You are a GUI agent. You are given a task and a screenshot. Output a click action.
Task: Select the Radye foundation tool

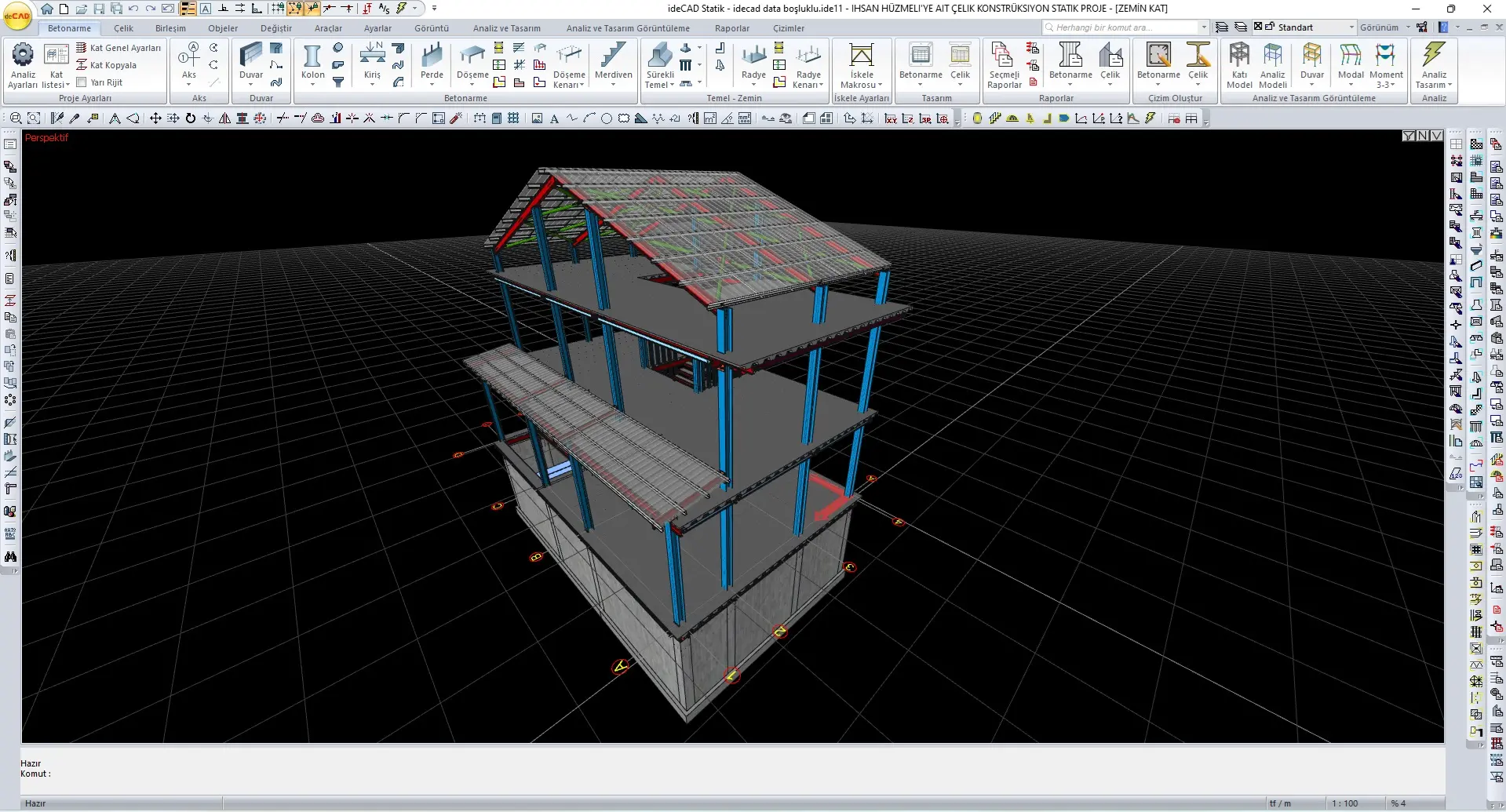click(753, 61)
